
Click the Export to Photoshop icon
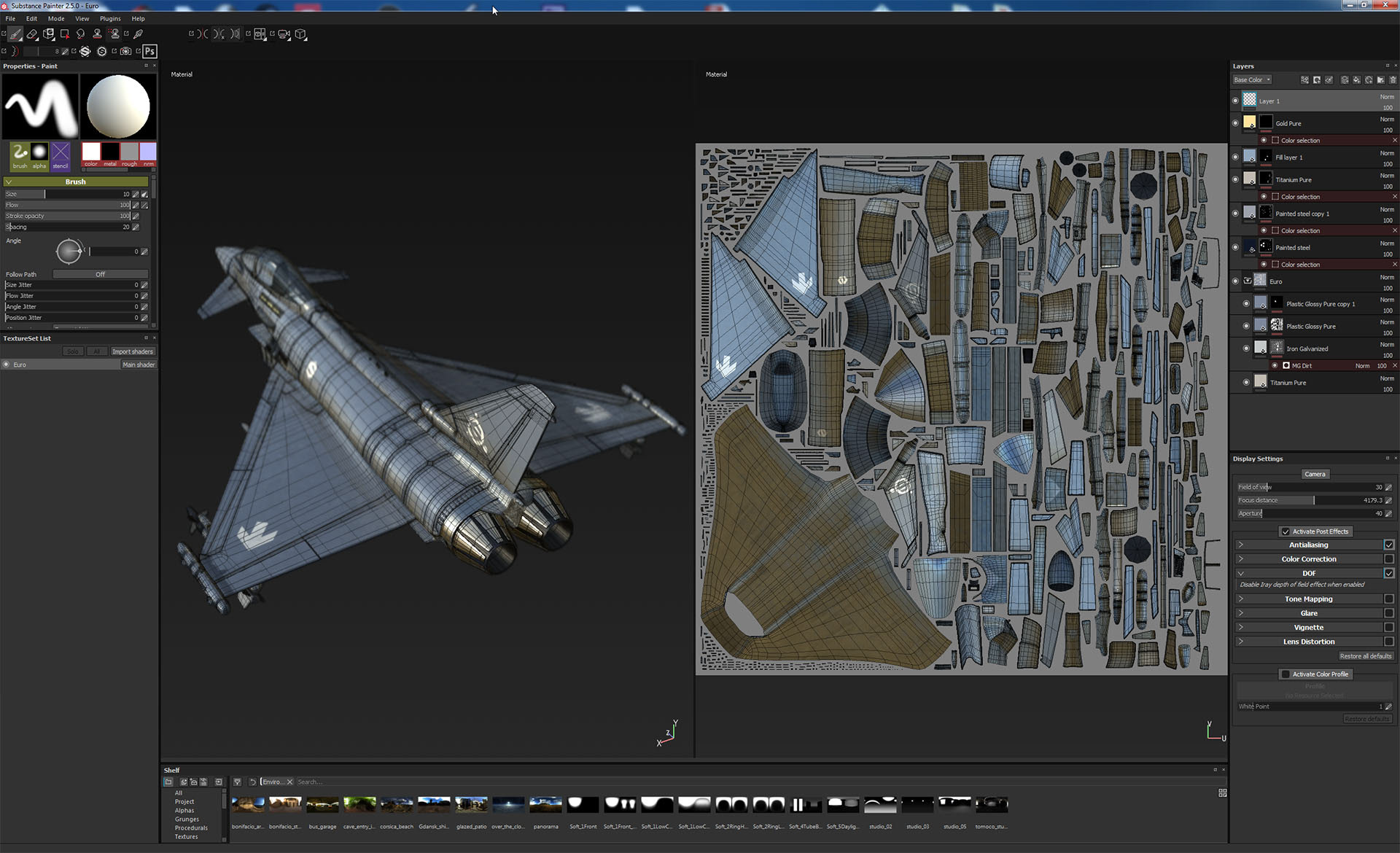pos(149,51)
